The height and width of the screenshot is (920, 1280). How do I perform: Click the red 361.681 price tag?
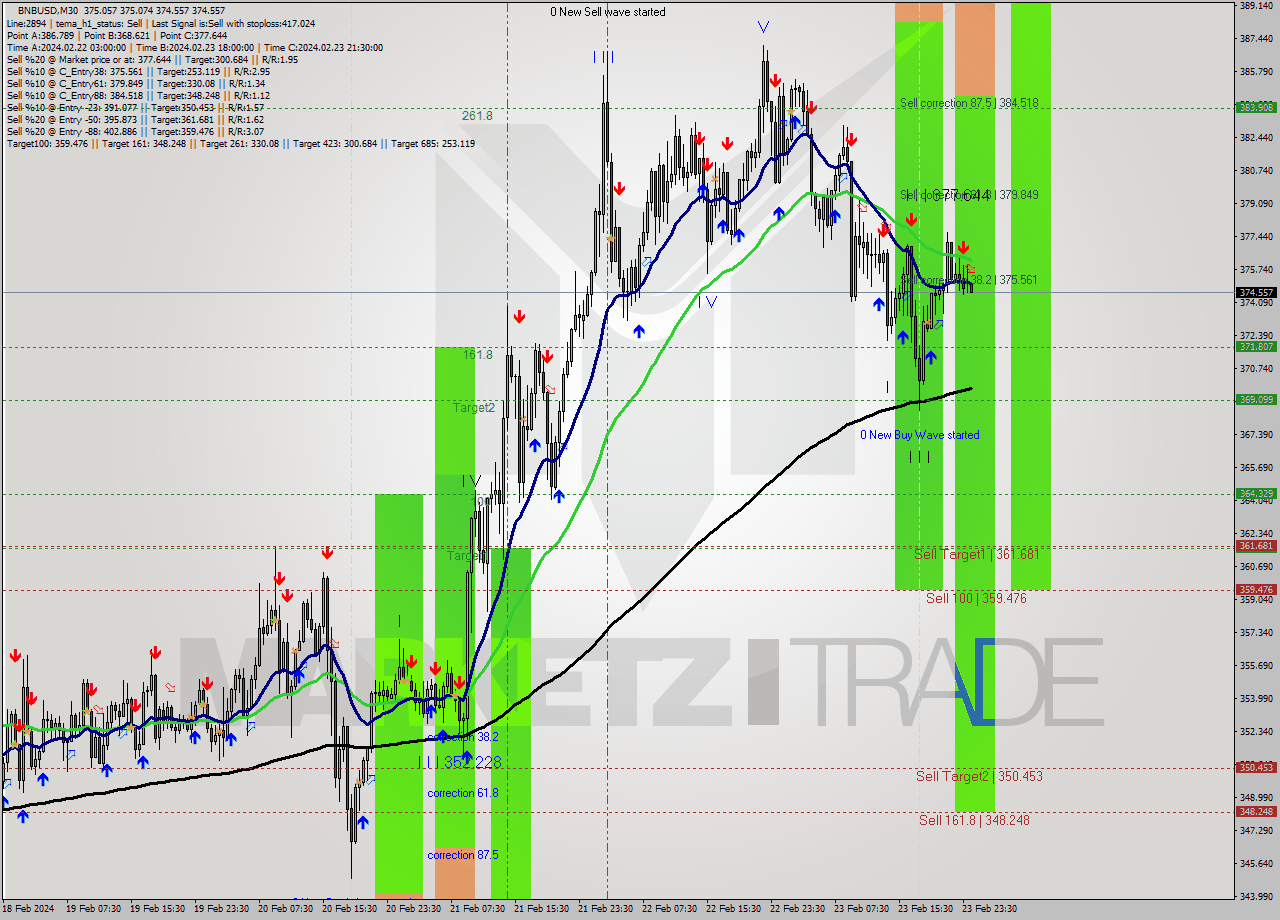1256,546
